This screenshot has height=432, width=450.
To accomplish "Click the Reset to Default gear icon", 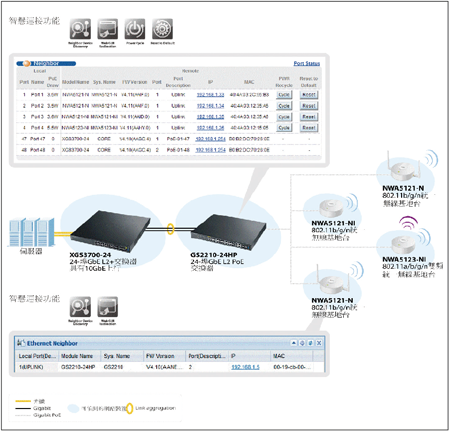I will [162, 29].
